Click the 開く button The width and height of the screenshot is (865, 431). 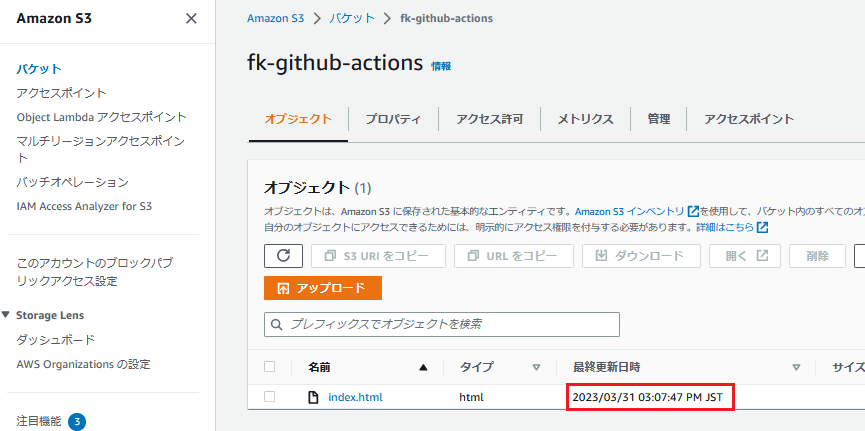pyautogui.click(x=745, y=256)
